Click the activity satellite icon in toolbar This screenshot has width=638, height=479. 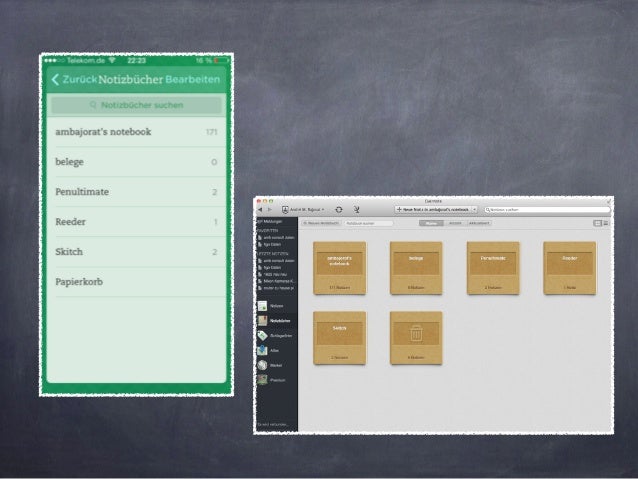coord(356,210)
